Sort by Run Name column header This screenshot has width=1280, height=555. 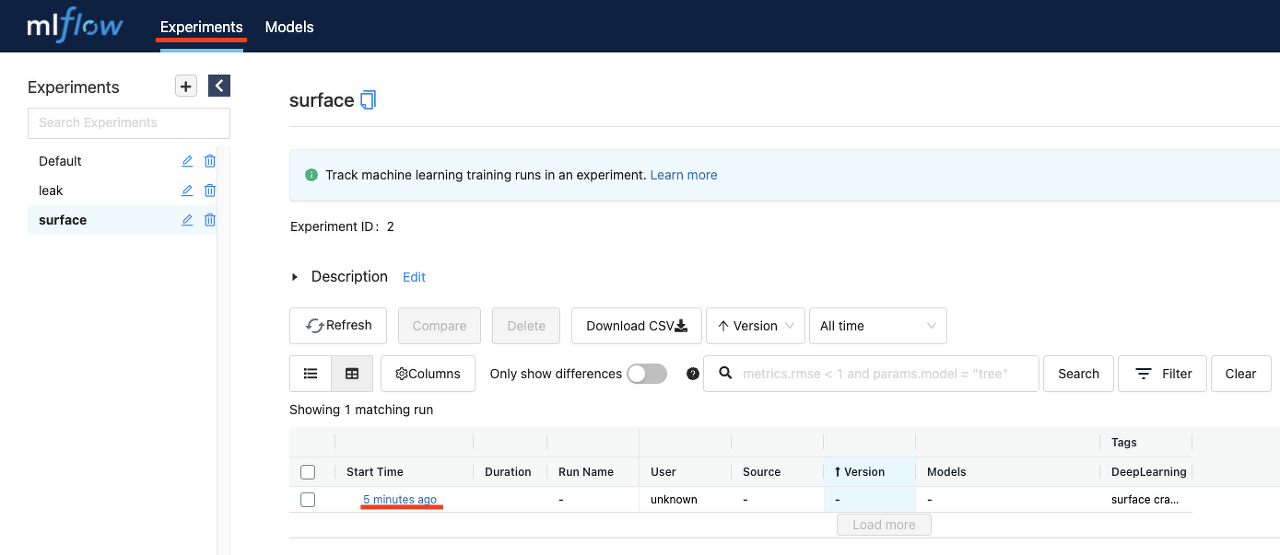click(584, 472)
